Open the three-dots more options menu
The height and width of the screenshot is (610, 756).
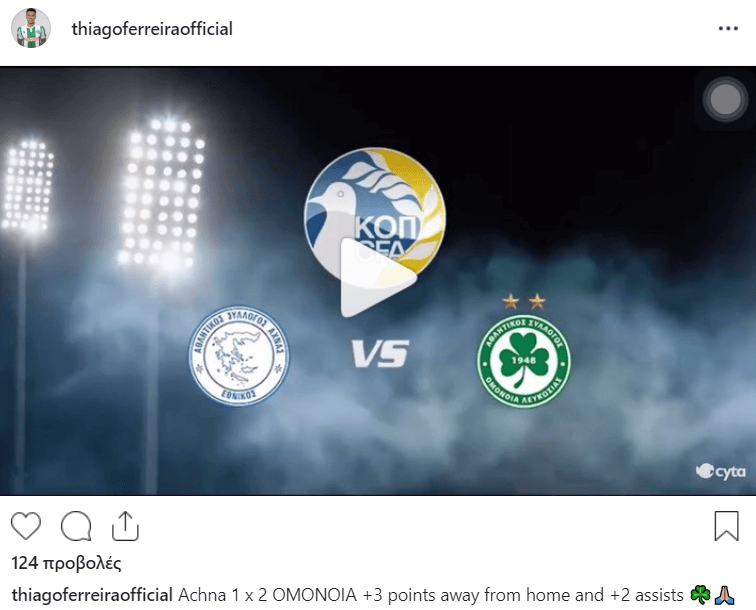click(728, 29)
